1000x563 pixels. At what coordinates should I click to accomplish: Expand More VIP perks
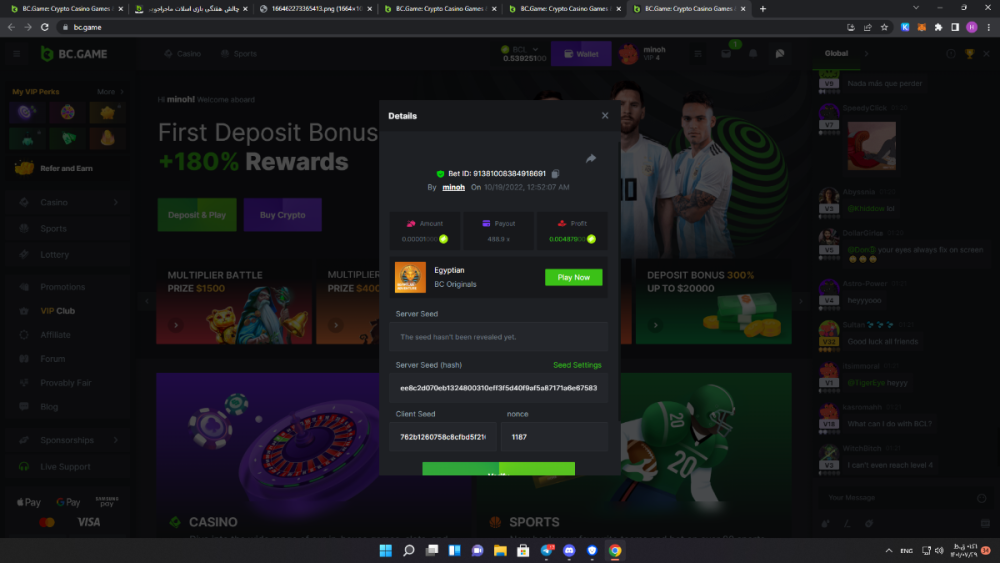(x=110, y=92)
